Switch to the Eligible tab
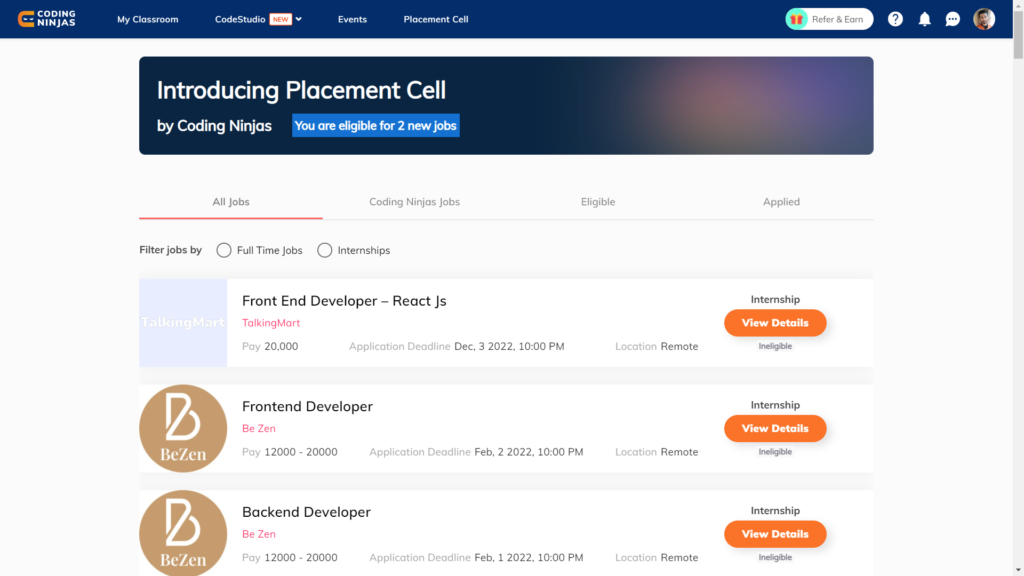 598,202
